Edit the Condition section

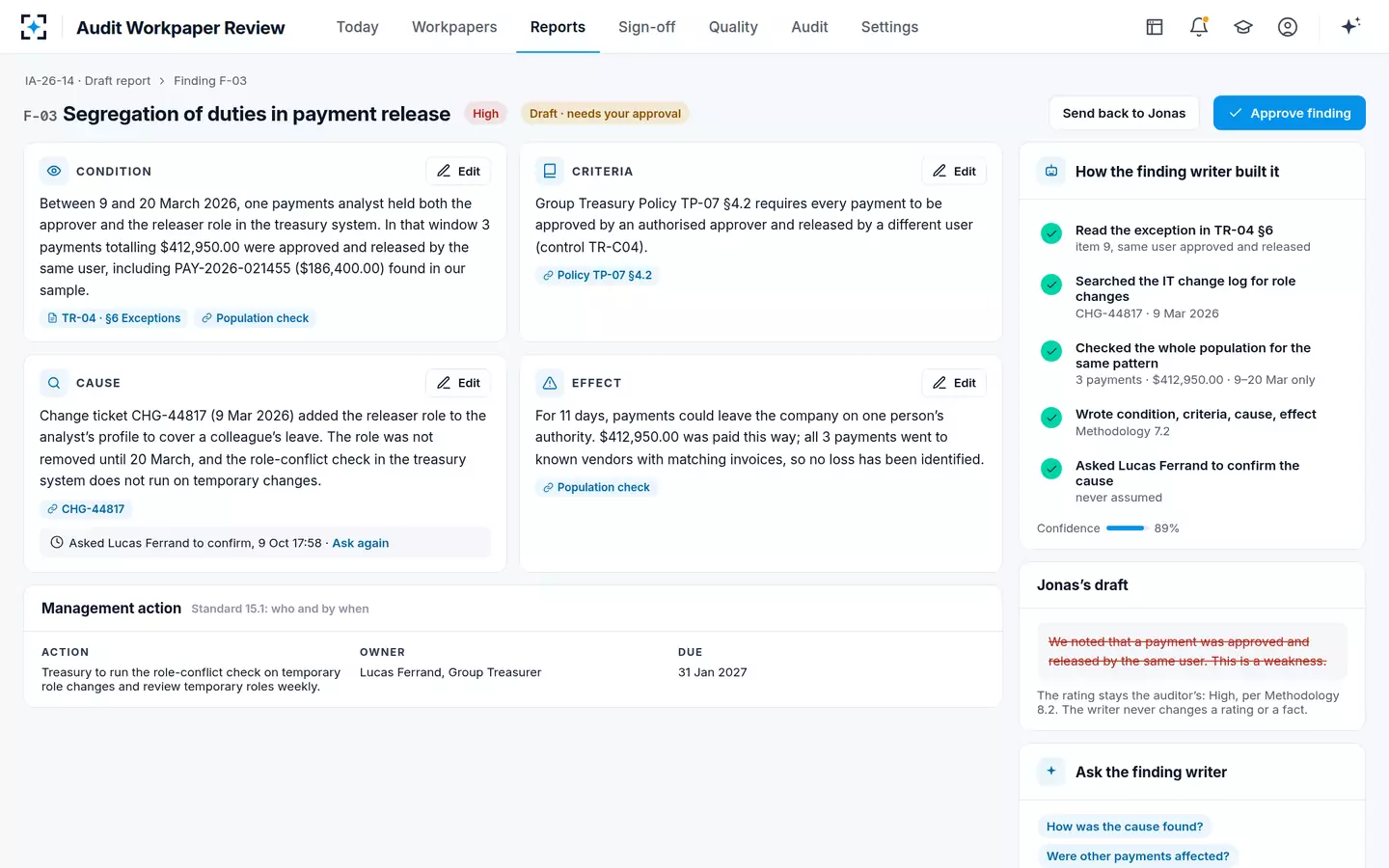pyautogui.click(x=458, y=171)
